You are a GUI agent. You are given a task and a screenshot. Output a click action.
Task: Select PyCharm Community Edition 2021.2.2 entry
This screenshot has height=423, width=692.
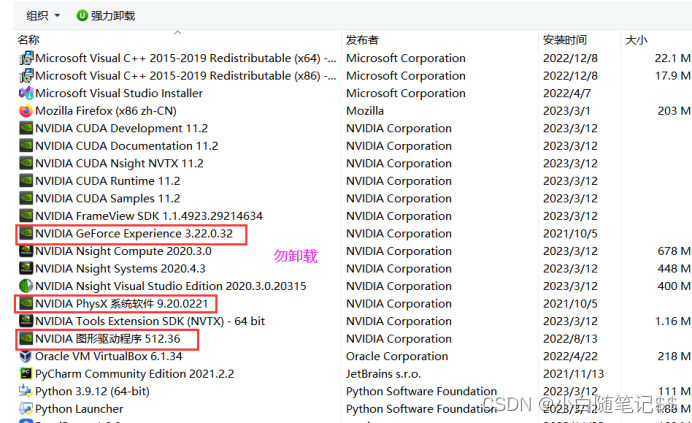pos(135,374)
